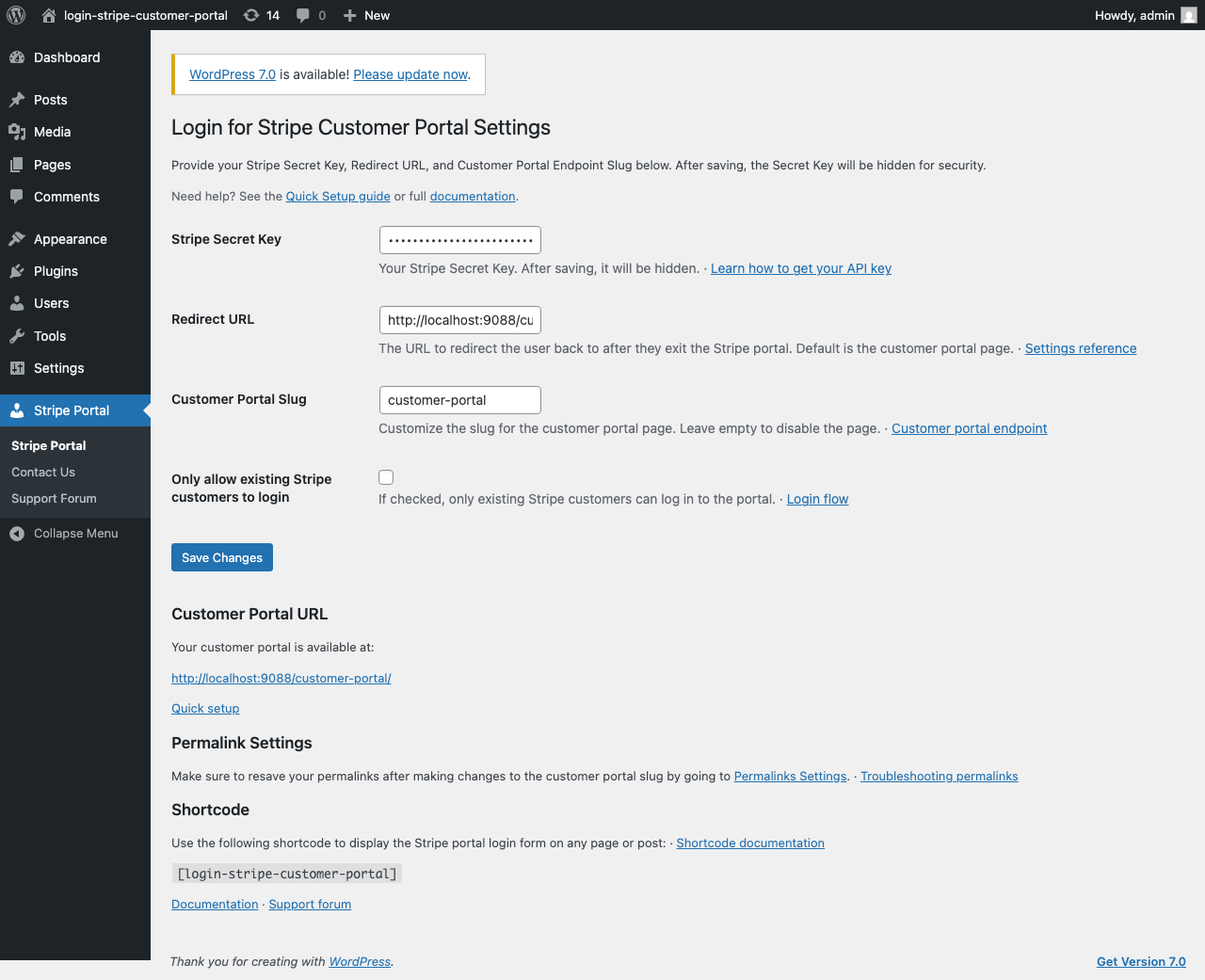This screenshot has width=1205, height=980.
Task: Click the home icon beside site name
Action: click(49, 15)
